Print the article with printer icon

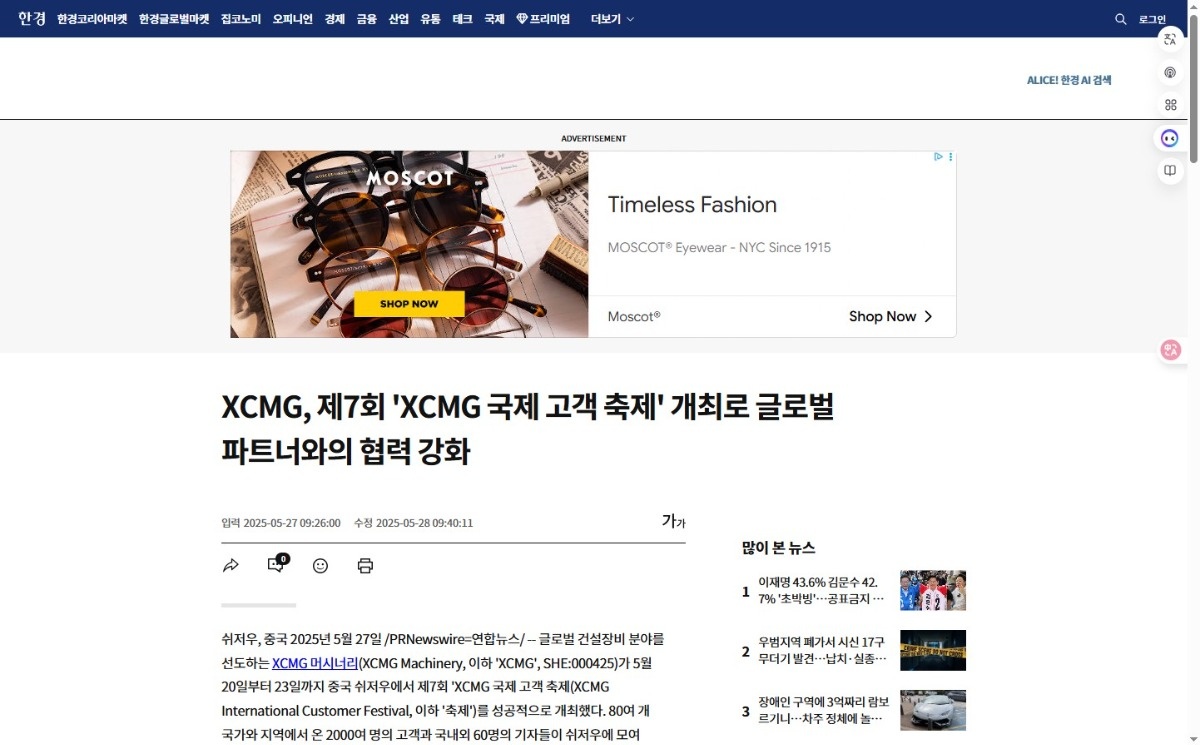(x=365, y=566)
